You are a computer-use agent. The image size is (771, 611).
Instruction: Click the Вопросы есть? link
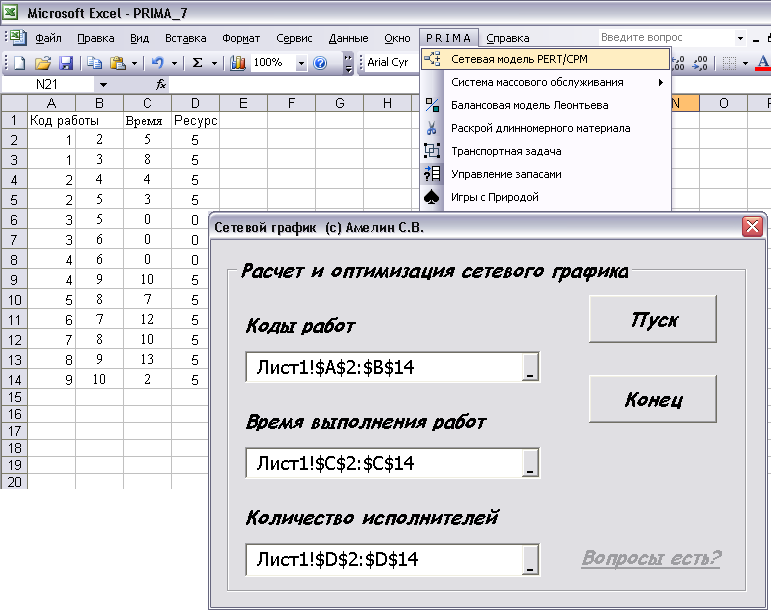pyautogui.click(x=651, y=558)
